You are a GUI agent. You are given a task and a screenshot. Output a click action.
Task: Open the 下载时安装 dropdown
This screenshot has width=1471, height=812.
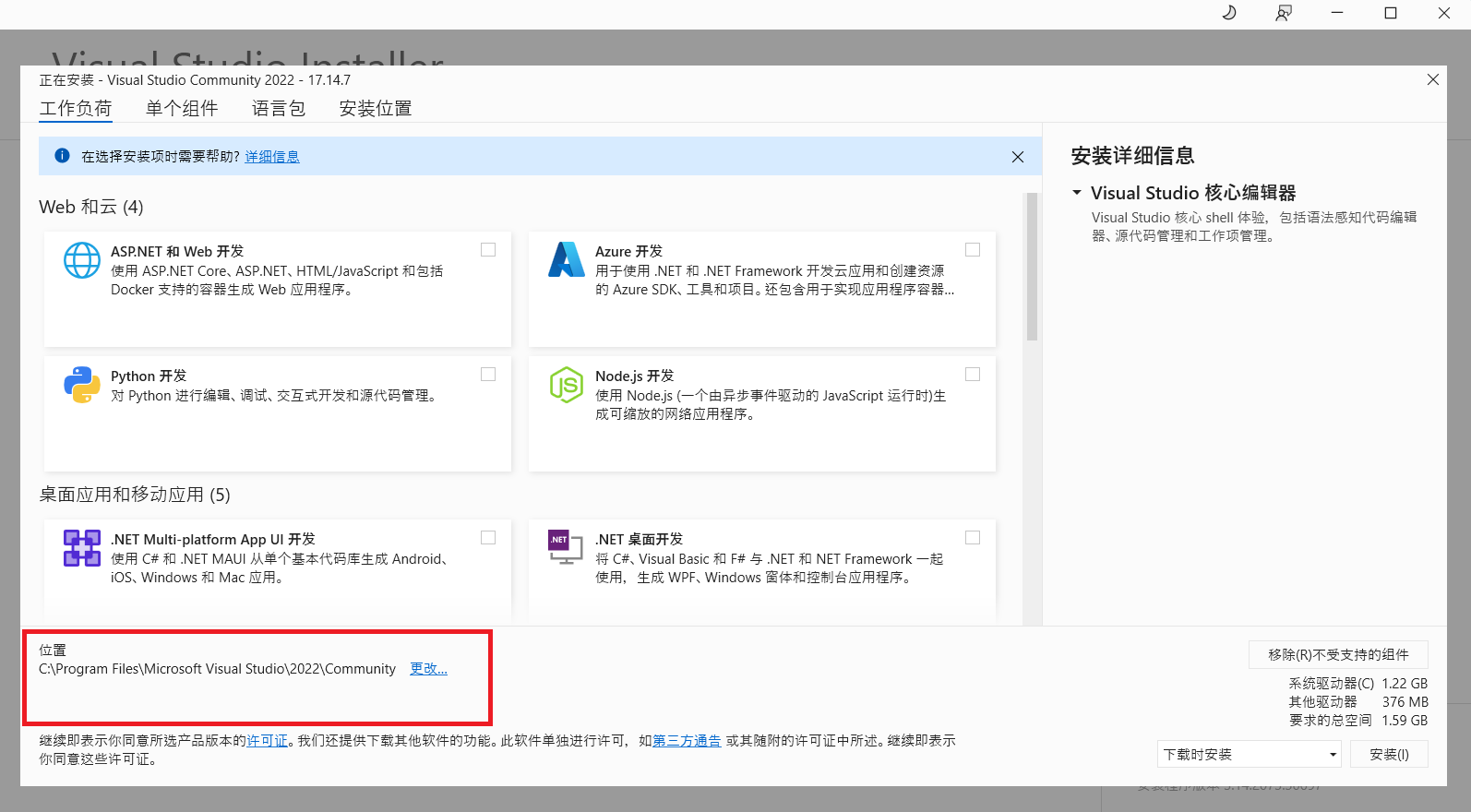pos(1250,754)
